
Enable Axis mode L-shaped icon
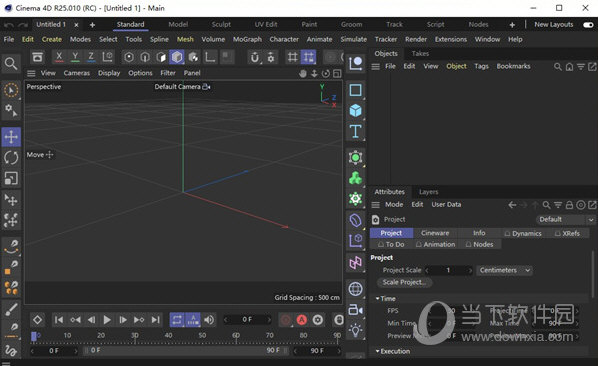[210, 57]
